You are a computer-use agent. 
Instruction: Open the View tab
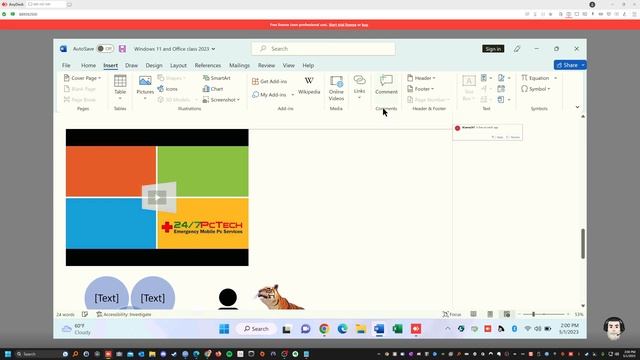click(289, 65)
